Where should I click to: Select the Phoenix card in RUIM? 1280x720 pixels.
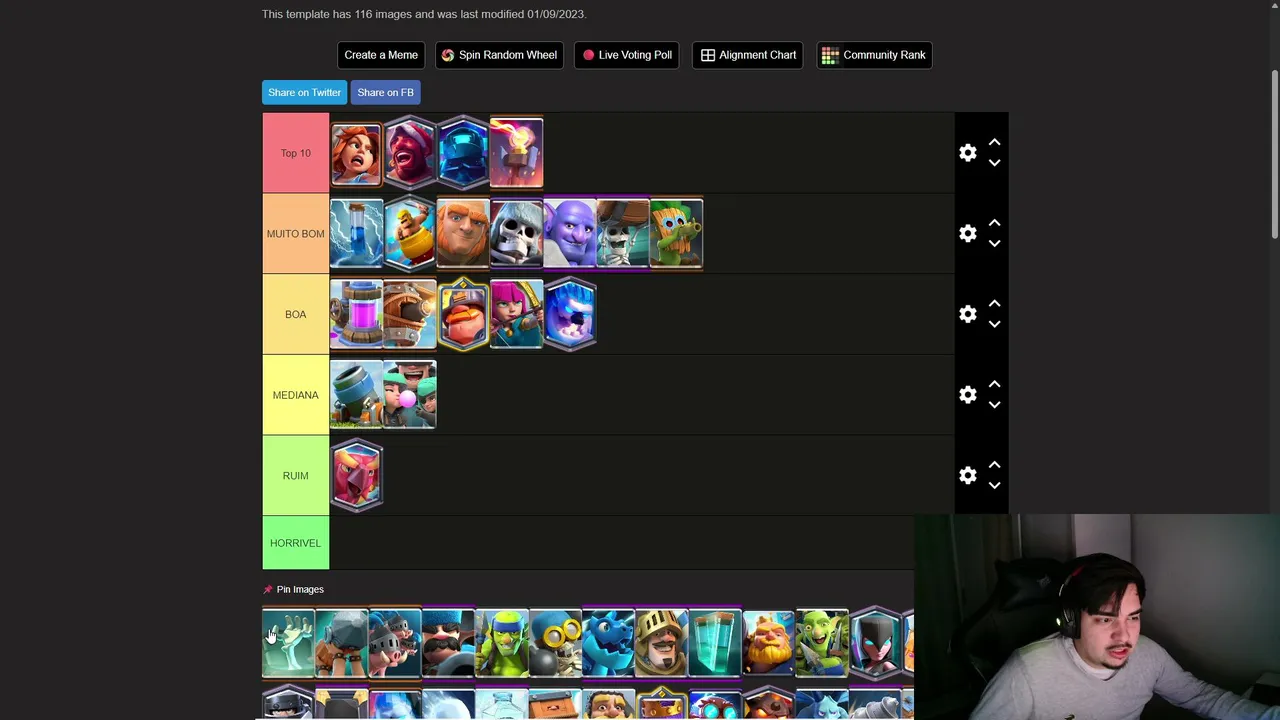coord(356,475)
